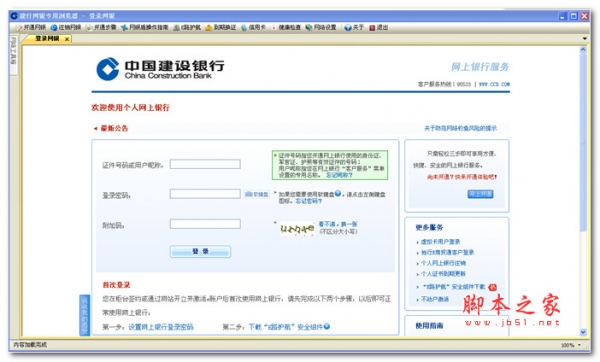This screenshot has height=362, width=600.
Task: Click the vertical blue side tab at page bottom-left
Action: click(85, 315)
